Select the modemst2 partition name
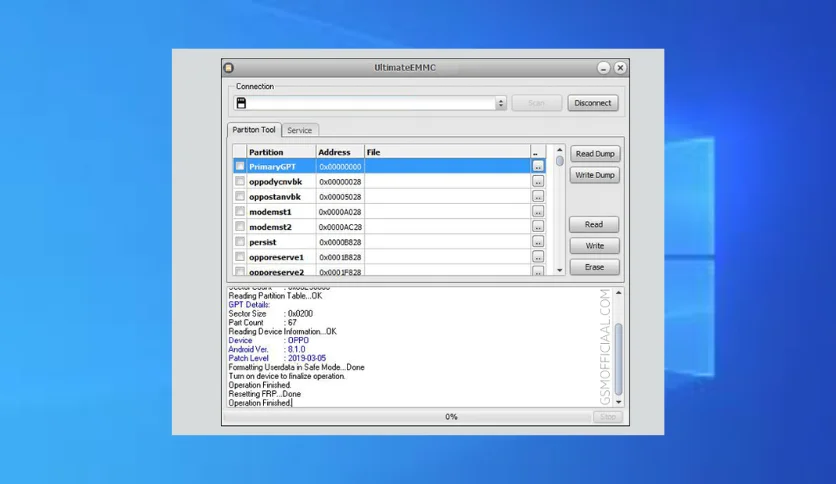 point(270,227)
